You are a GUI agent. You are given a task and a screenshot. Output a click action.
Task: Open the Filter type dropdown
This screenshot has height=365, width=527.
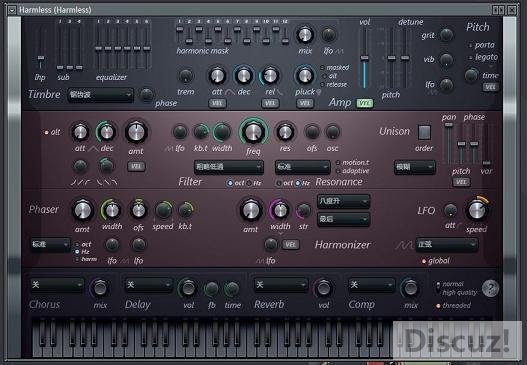pyautogui.click(x=229, y=167)
